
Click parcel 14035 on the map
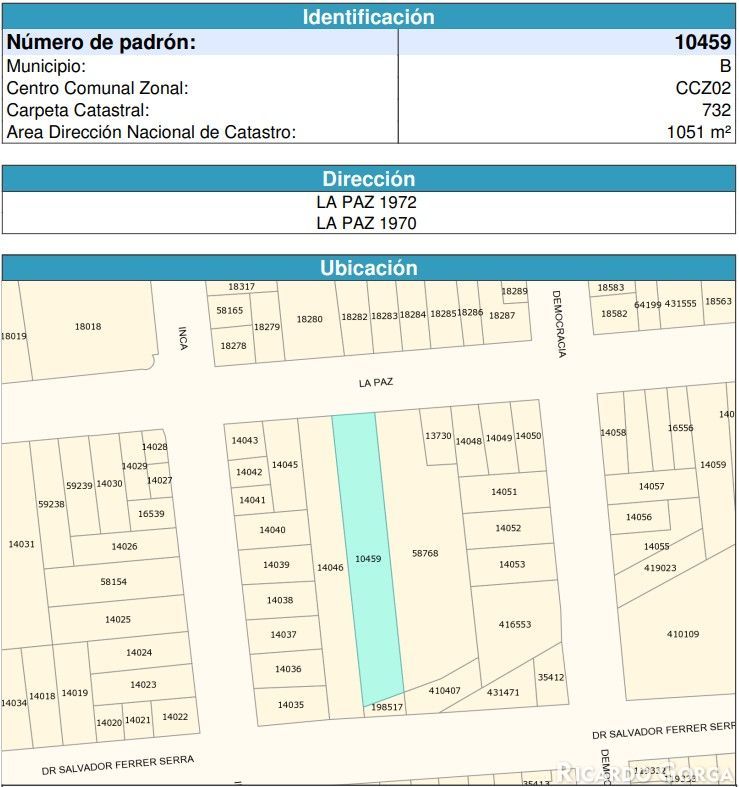(291, 705)
